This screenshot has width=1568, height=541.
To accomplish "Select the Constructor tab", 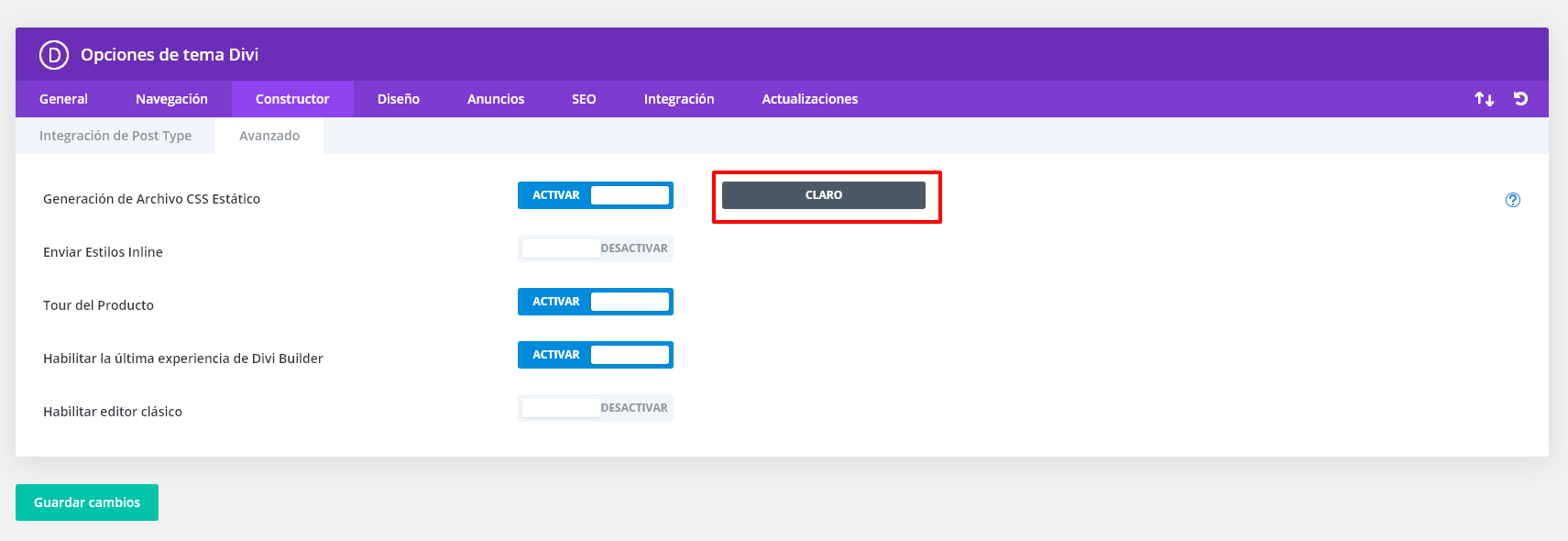I will [x=292, y=99].
